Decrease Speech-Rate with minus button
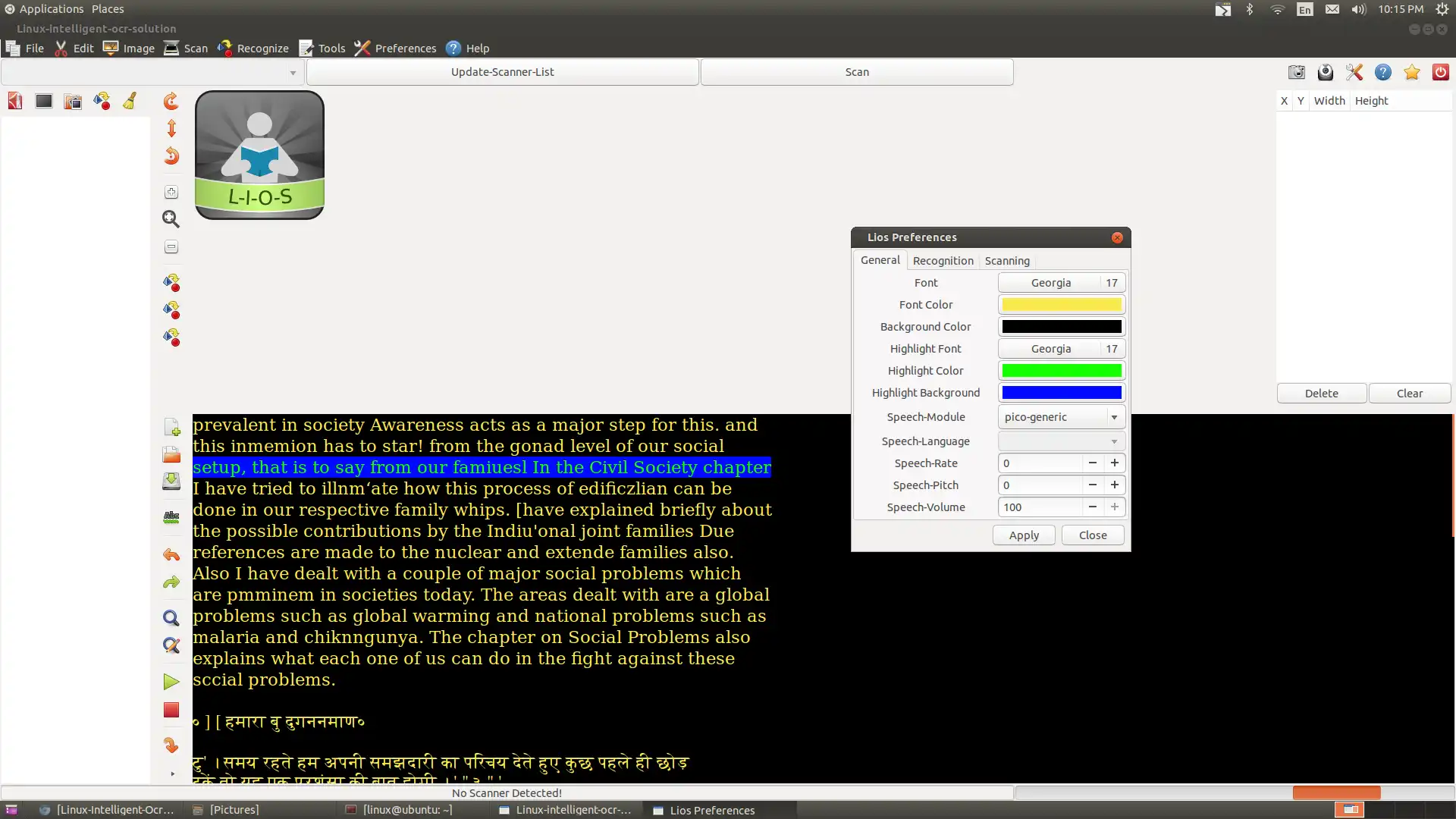Screen dimensions: 1456x819 1092,462
